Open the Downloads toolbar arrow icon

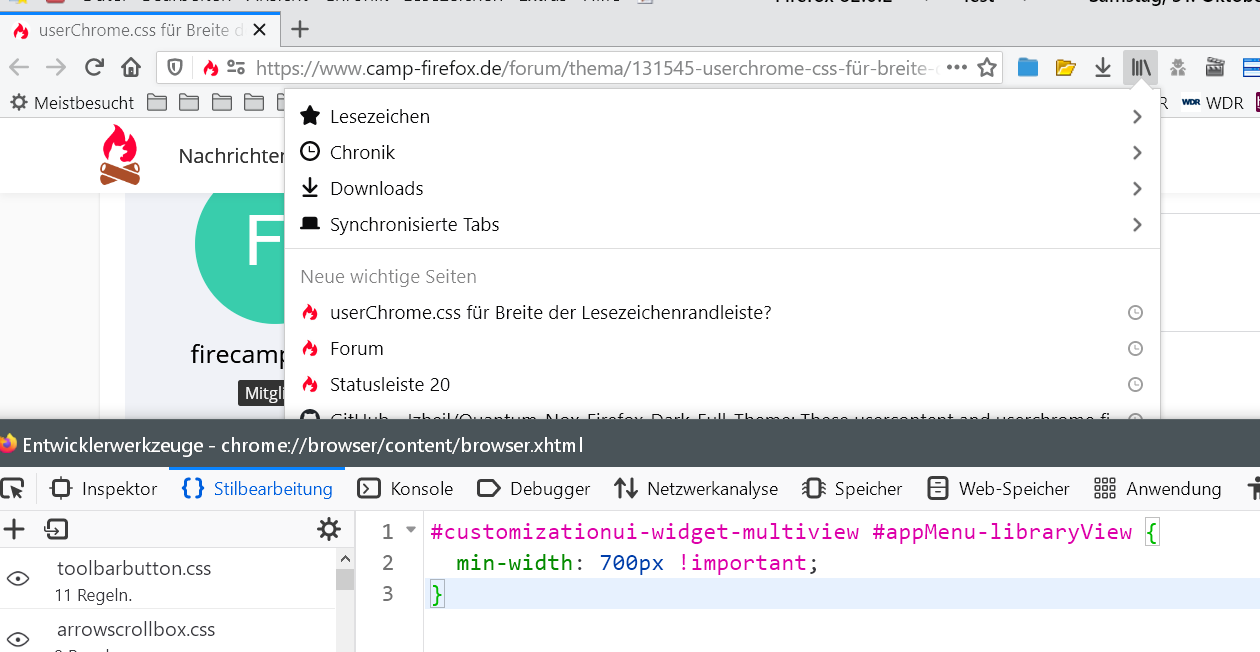[x=1103, y=68]
